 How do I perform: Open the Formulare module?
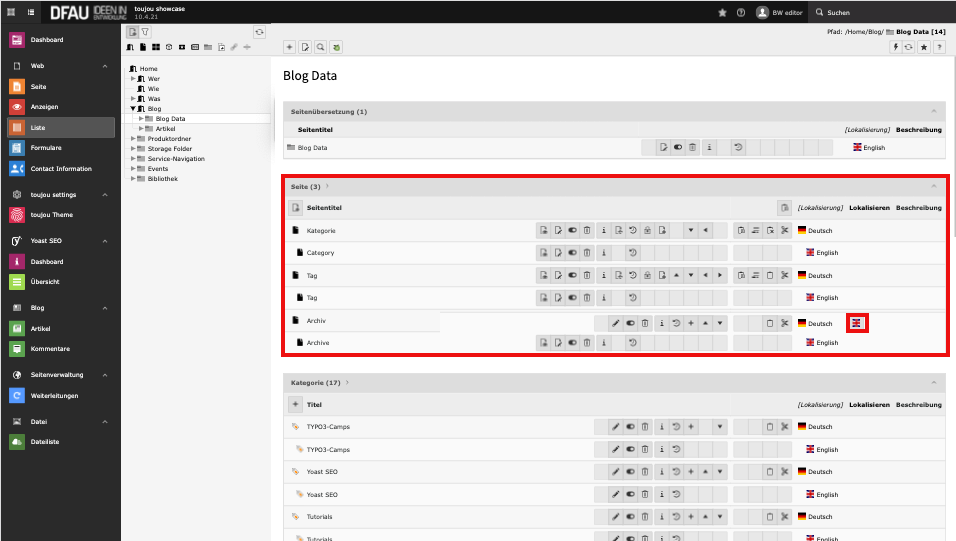[x=46, y=148]
